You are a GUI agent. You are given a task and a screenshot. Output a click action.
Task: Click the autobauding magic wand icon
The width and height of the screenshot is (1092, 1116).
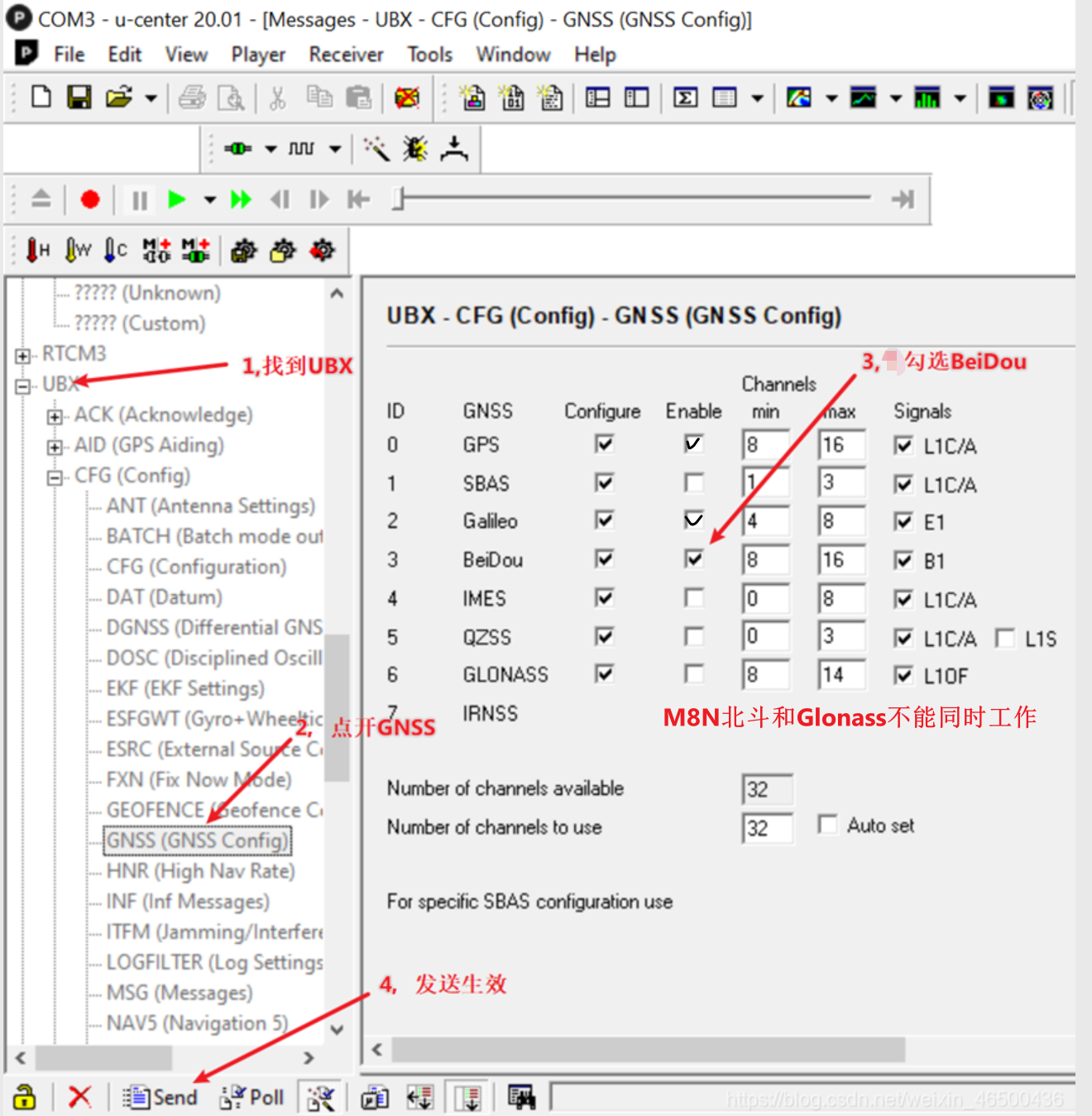[x=376, y=149]
